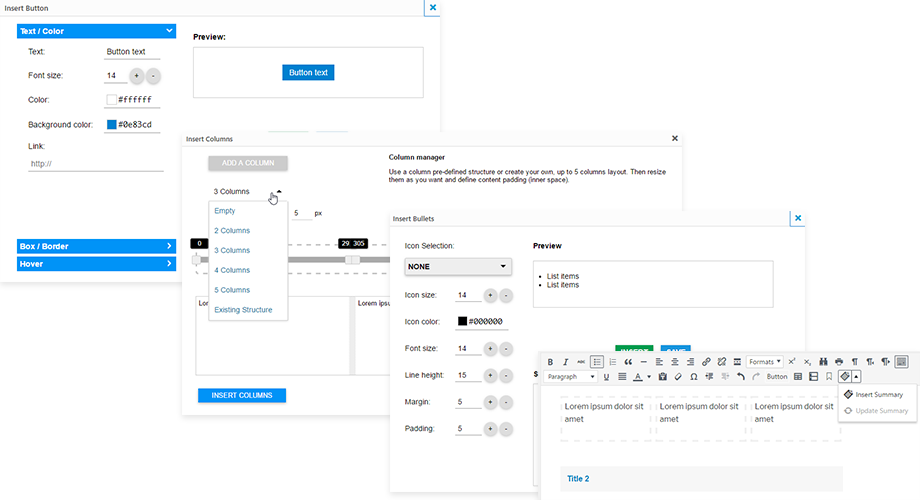Click the print icon in editor toolbar
The height and width of the screenshot is (500, 920).
pos(839,362)
